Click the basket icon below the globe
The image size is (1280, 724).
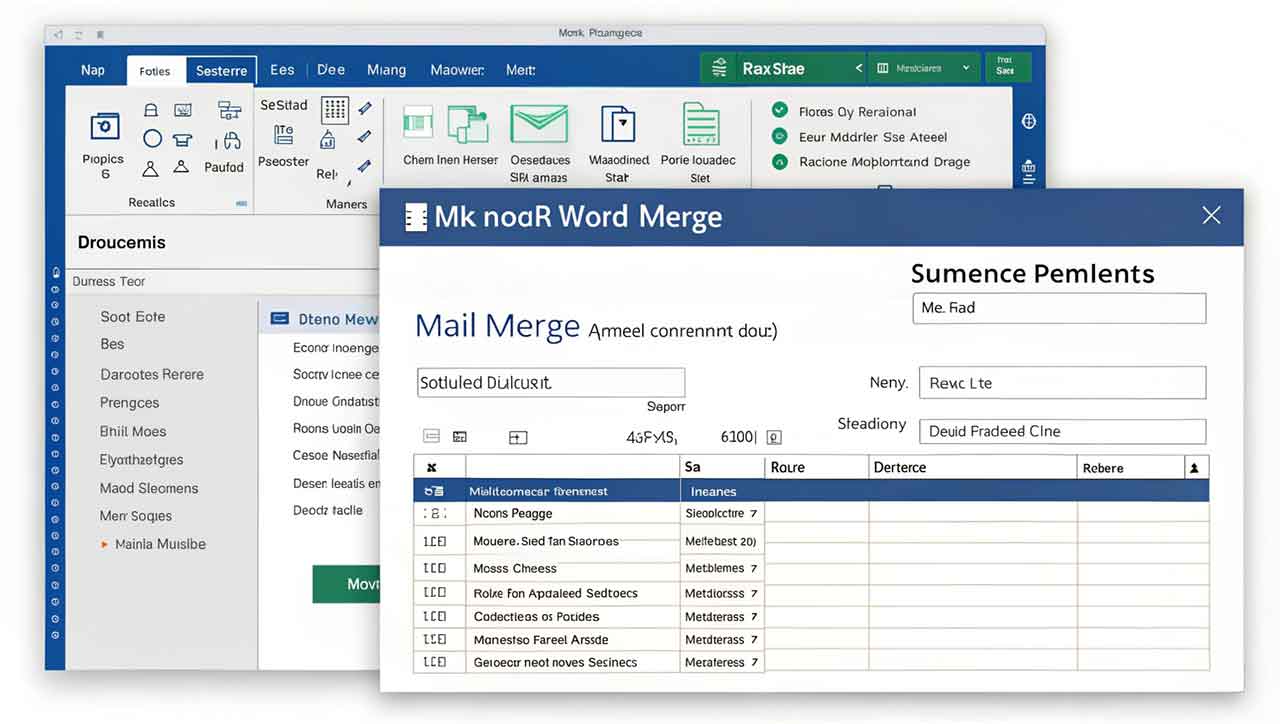(1029, 172)
